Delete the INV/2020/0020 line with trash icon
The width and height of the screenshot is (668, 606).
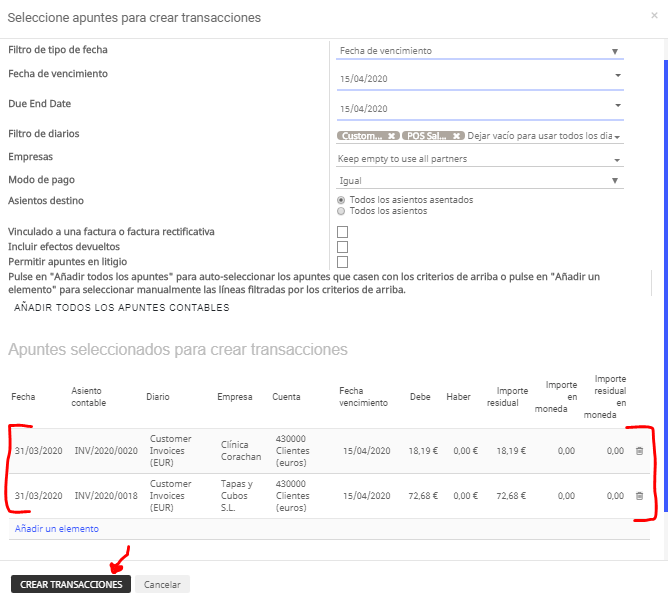[639, 451]
